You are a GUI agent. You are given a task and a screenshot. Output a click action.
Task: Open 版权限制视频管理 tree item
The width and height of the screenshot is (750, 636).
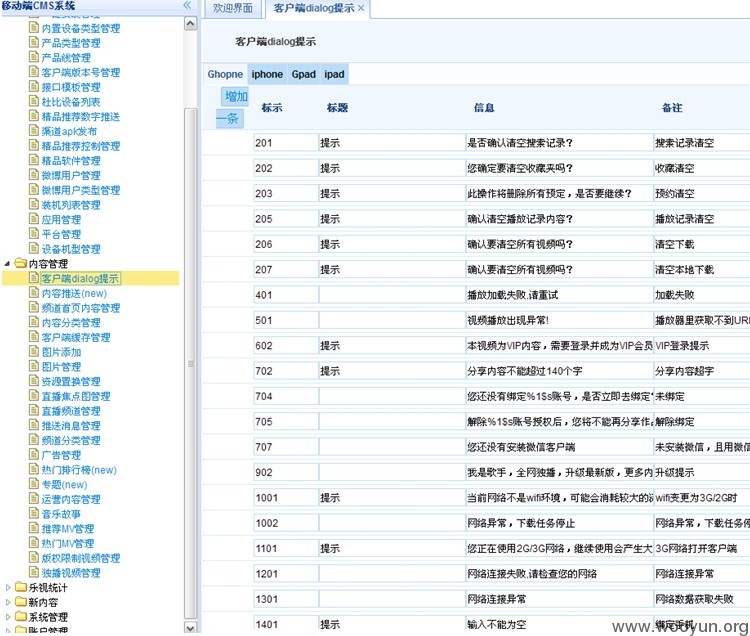coord(81,558)
